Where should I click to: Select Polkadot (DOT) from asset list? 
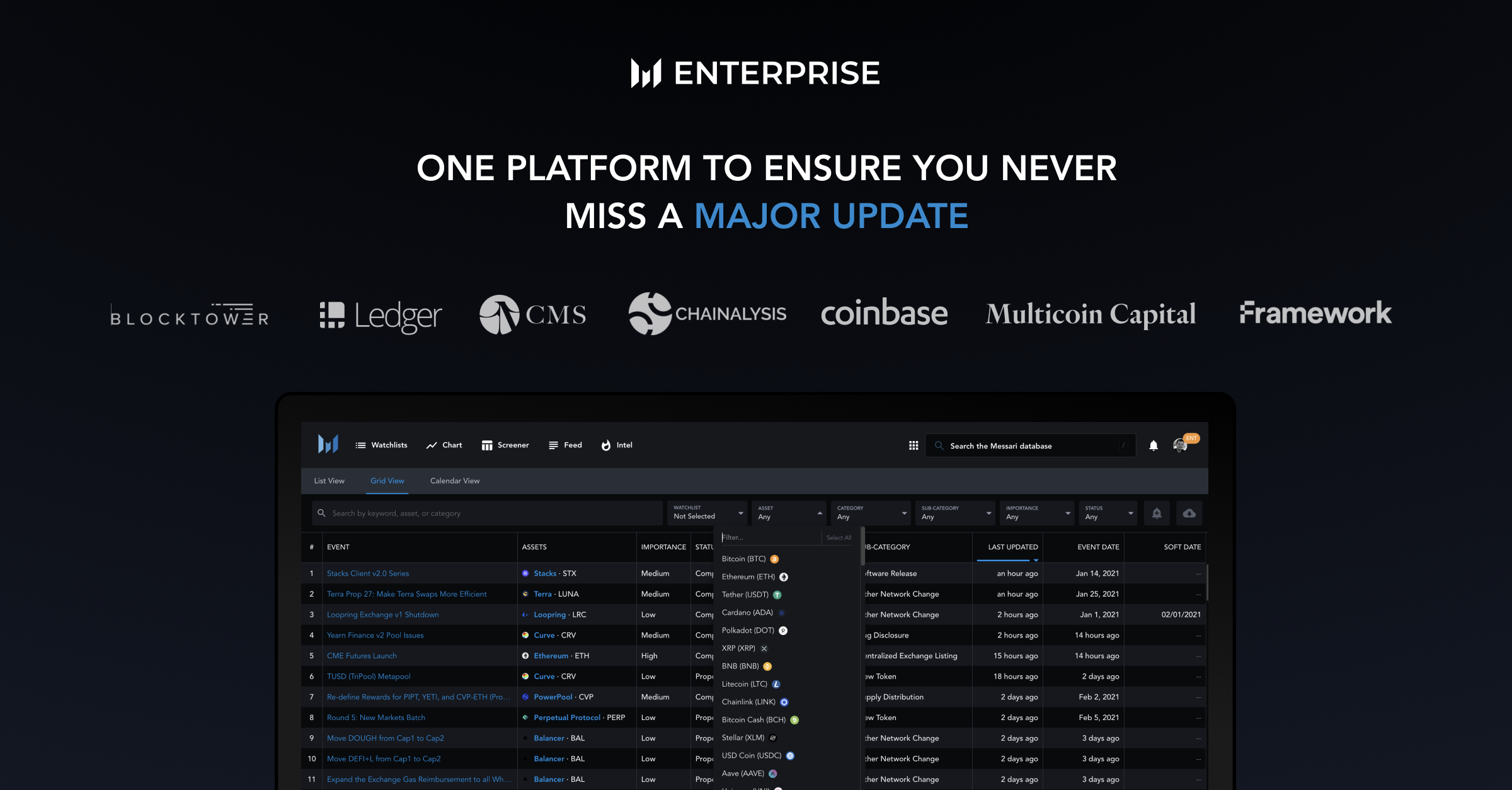coord(754,630)
